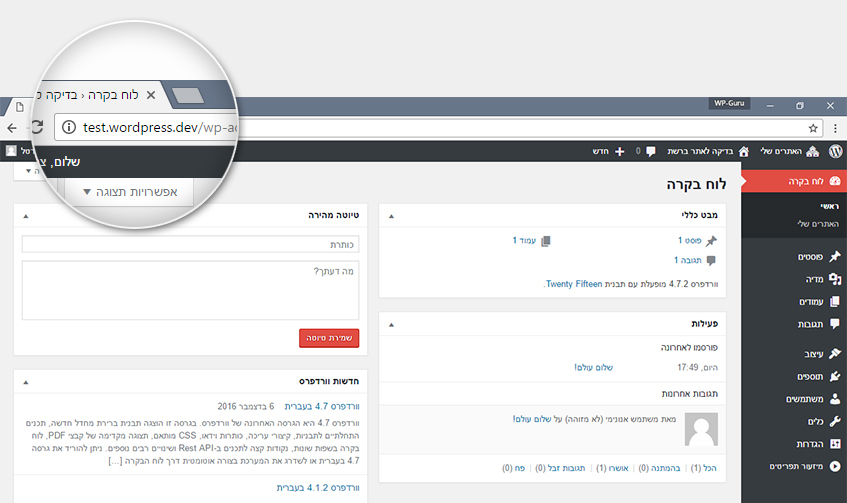Open וורדפרס 4.7 בעברית news link
Viewport: 847px width, 503px height.
point(322,406)
